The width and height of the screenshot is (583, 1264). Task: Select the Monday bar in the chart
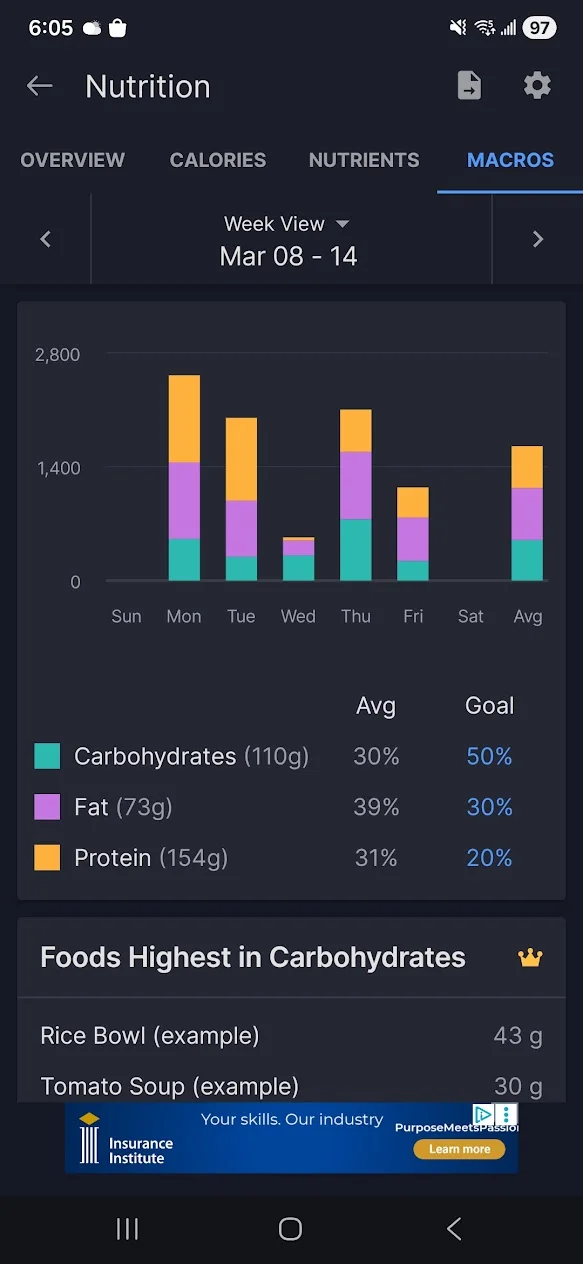(184, 478)
